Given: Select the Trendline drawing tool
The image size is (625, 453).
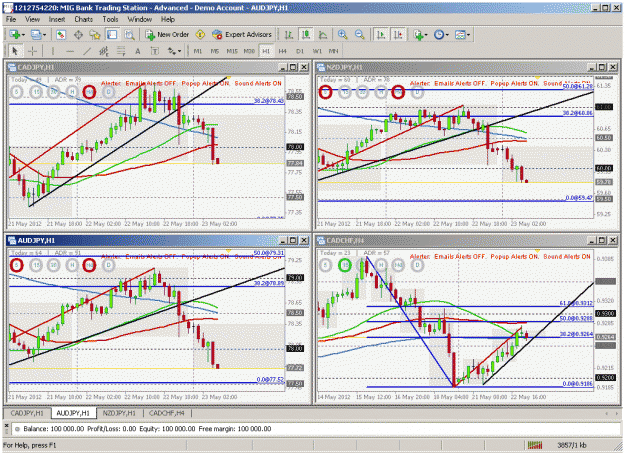Looking at the screenshot, I should coord(87,51).
